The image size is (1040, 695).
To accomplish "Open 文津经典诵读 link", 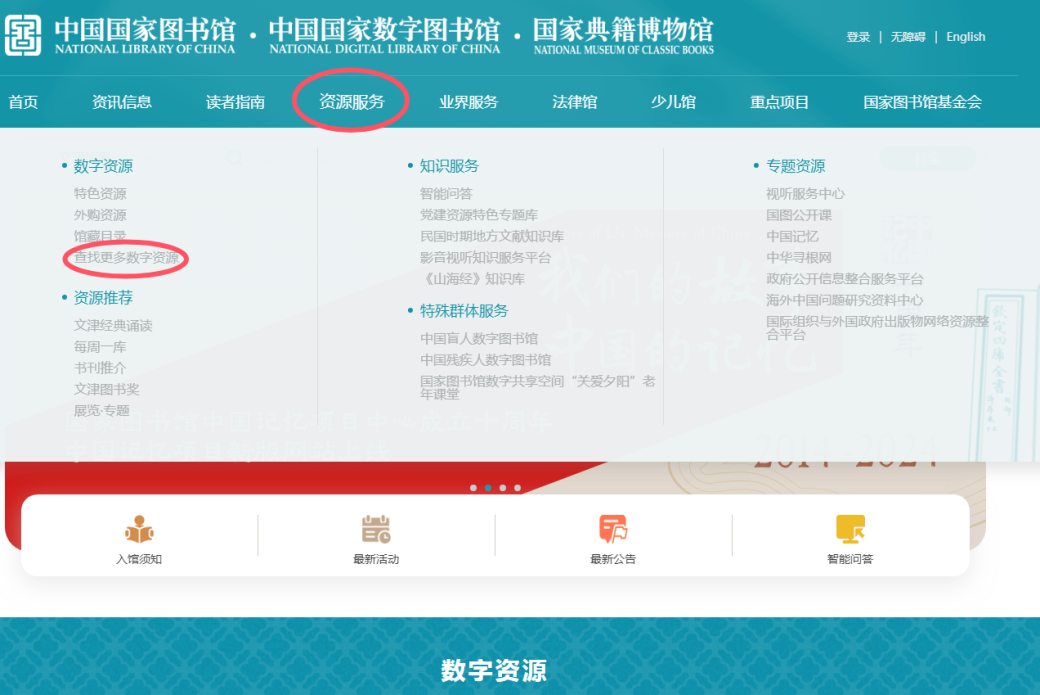I will pyautogui.click(x=113, y=326).
